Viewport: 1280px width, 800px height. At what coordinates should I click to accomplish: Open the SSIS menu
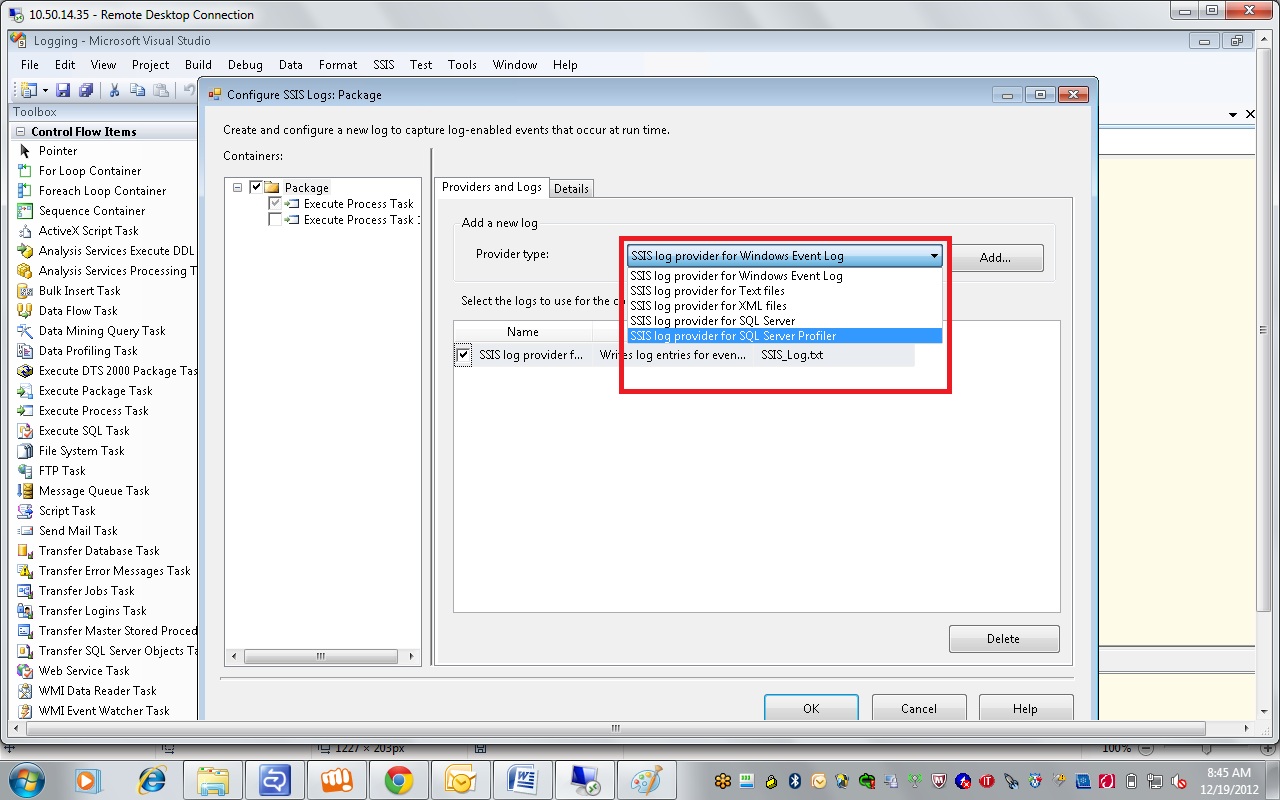(x=383, y=65)
